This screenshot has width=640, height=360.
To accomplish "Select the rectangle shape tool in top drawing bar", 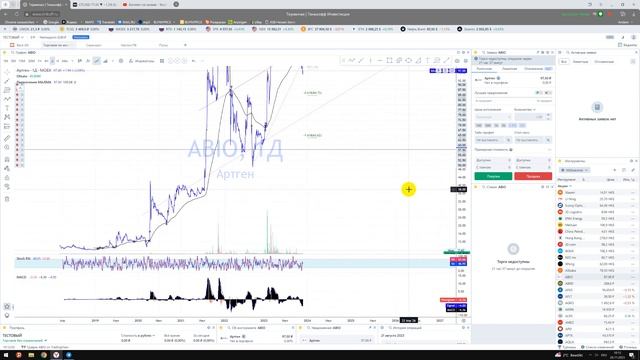I will coord(389,60).
